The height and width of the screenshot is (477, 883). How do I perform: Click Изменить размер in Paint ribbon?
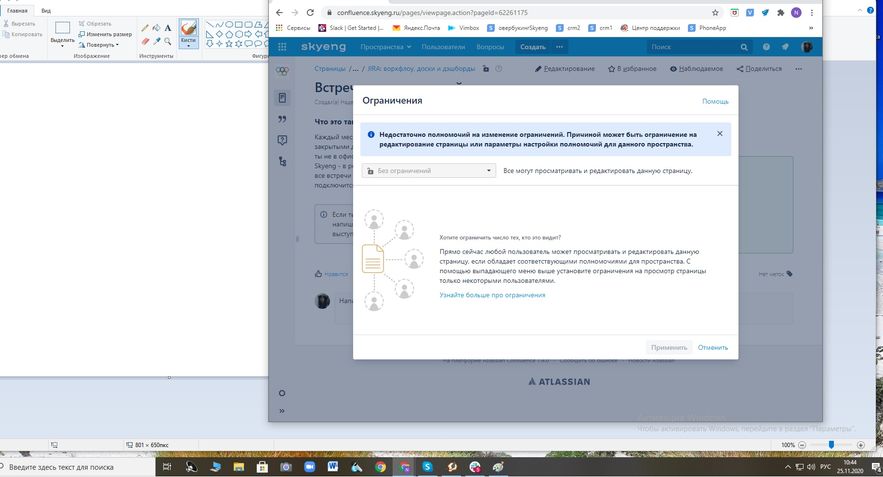click(105, 34)
